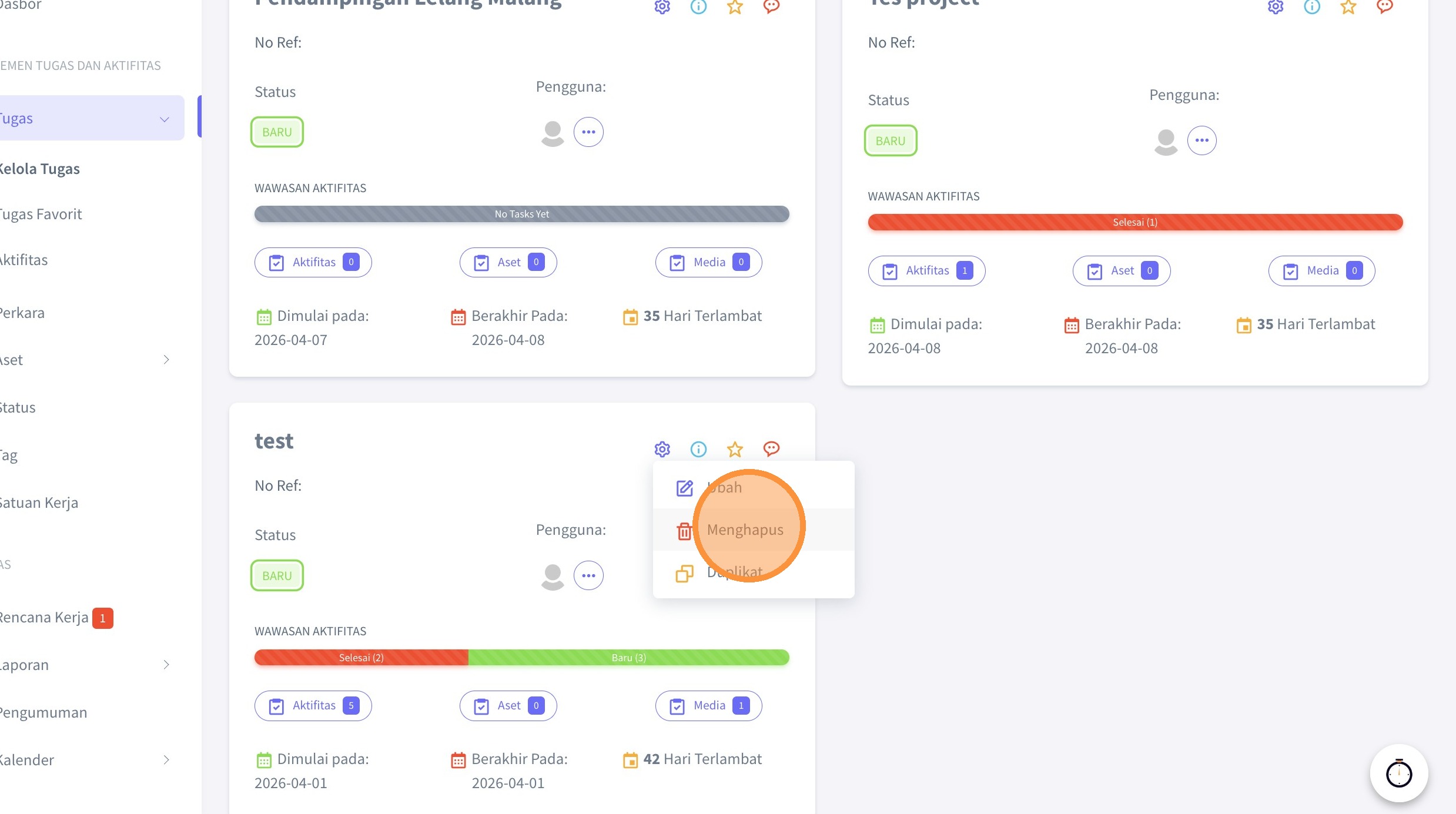Choose Duplikat from the test card menu
Screen dimensions: 1456x814
coord(754,572)
